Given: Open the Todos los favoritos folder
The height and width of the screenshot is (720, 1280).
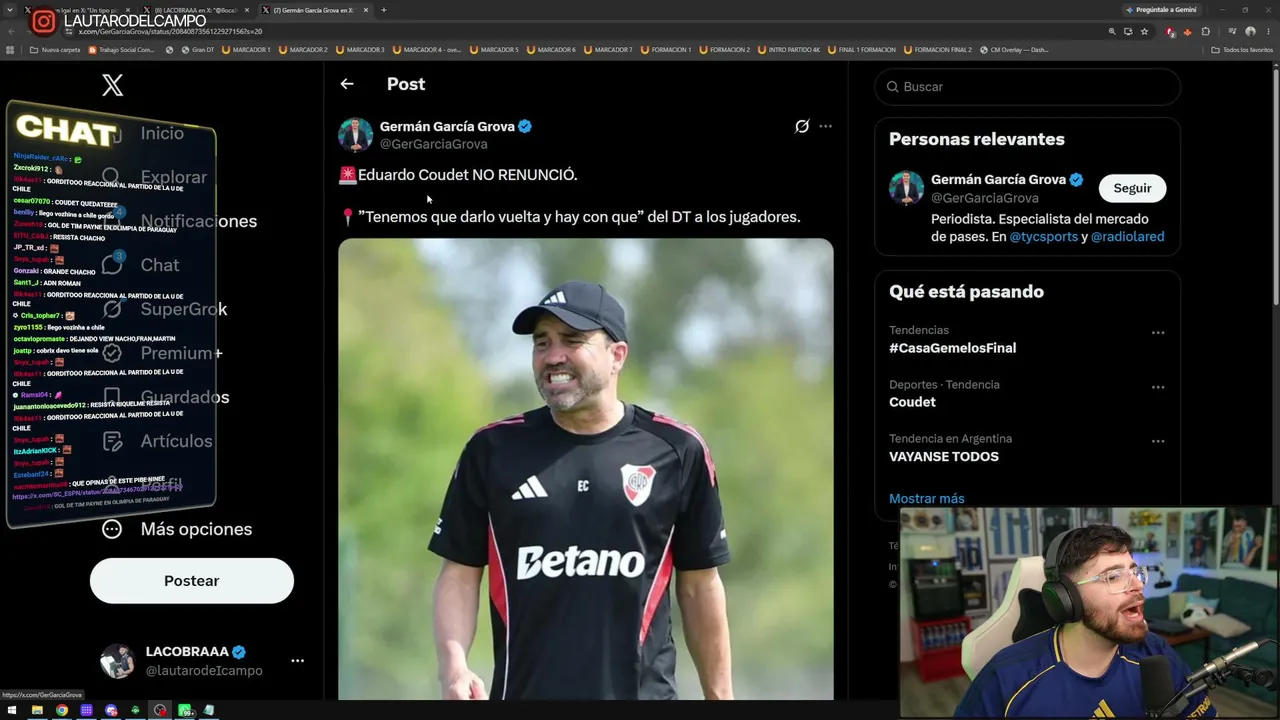Looking at the screenshot, I should pos(1242,50).
